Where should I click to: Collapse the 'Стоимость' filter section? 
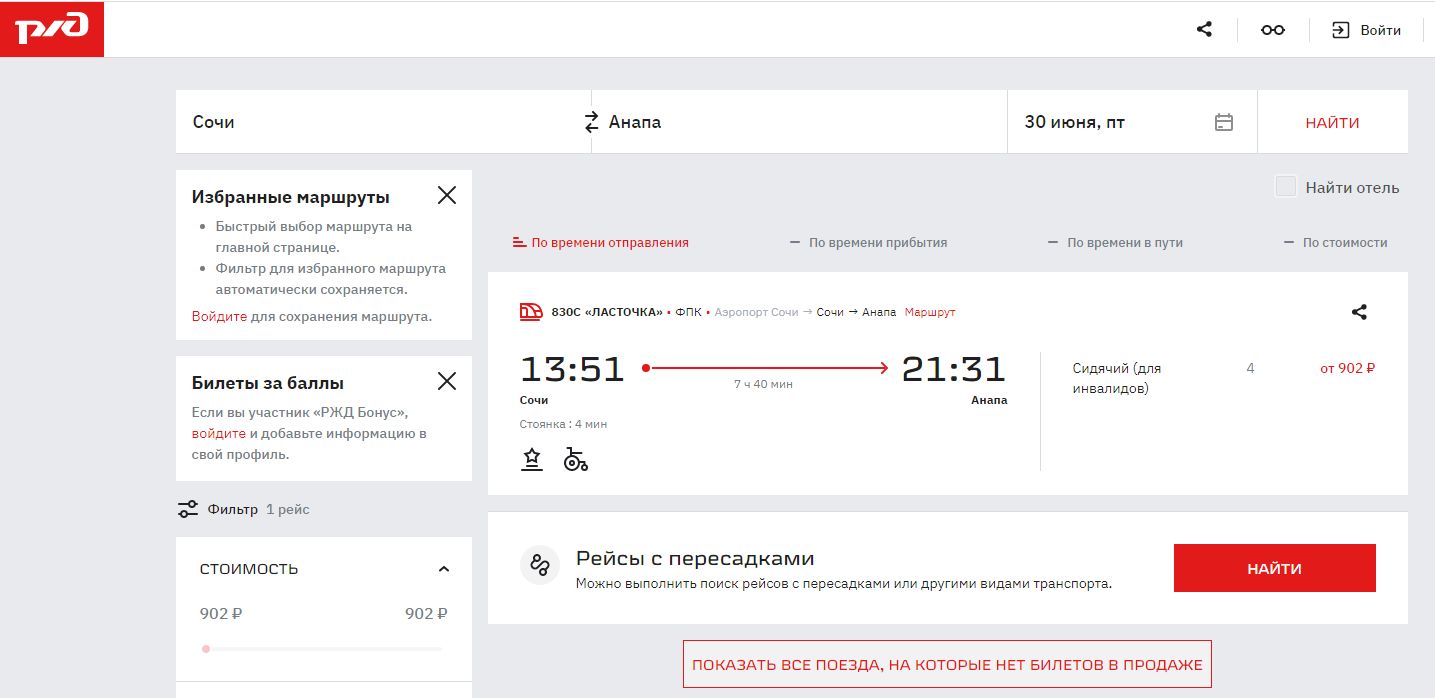tap(444, 569)
